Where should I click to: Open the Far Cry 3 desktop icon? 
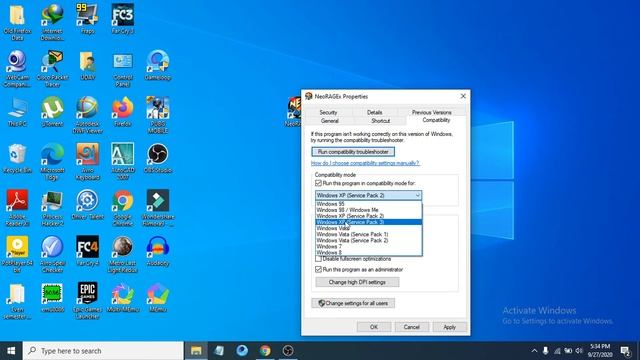point(122,19)
